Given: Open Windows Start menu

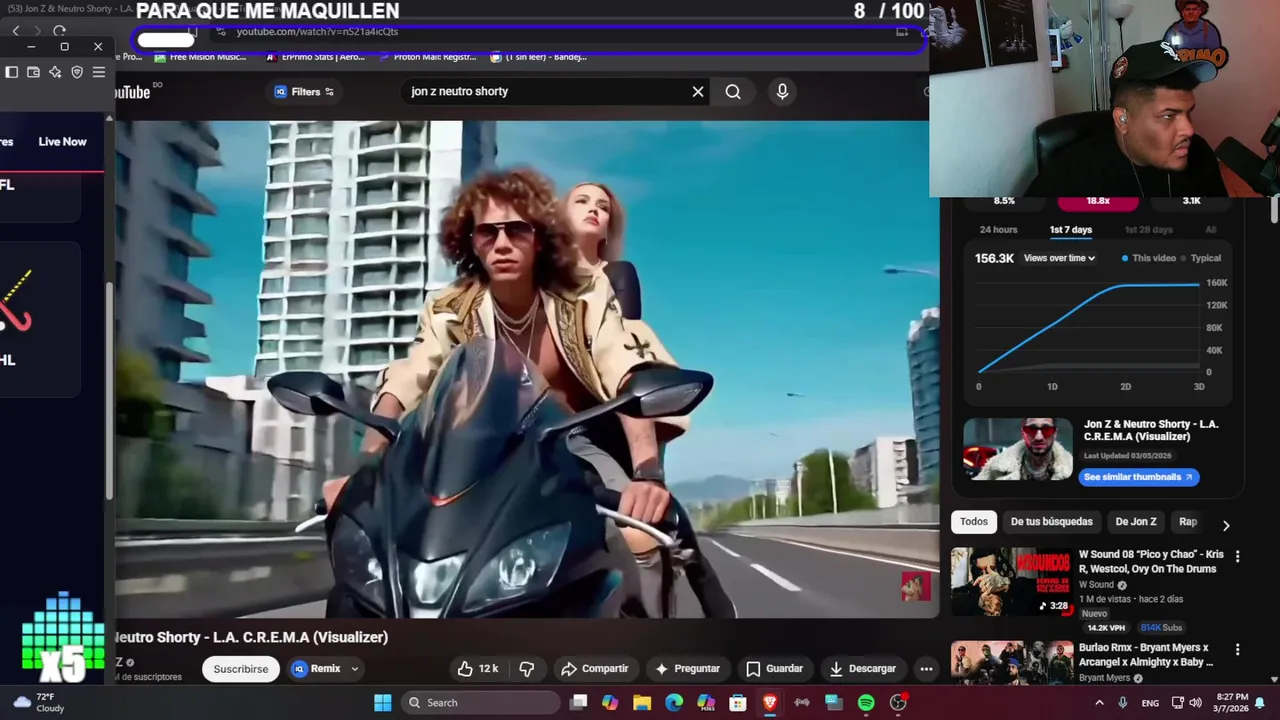Looking at the screenshot, I should coord(383,703).
